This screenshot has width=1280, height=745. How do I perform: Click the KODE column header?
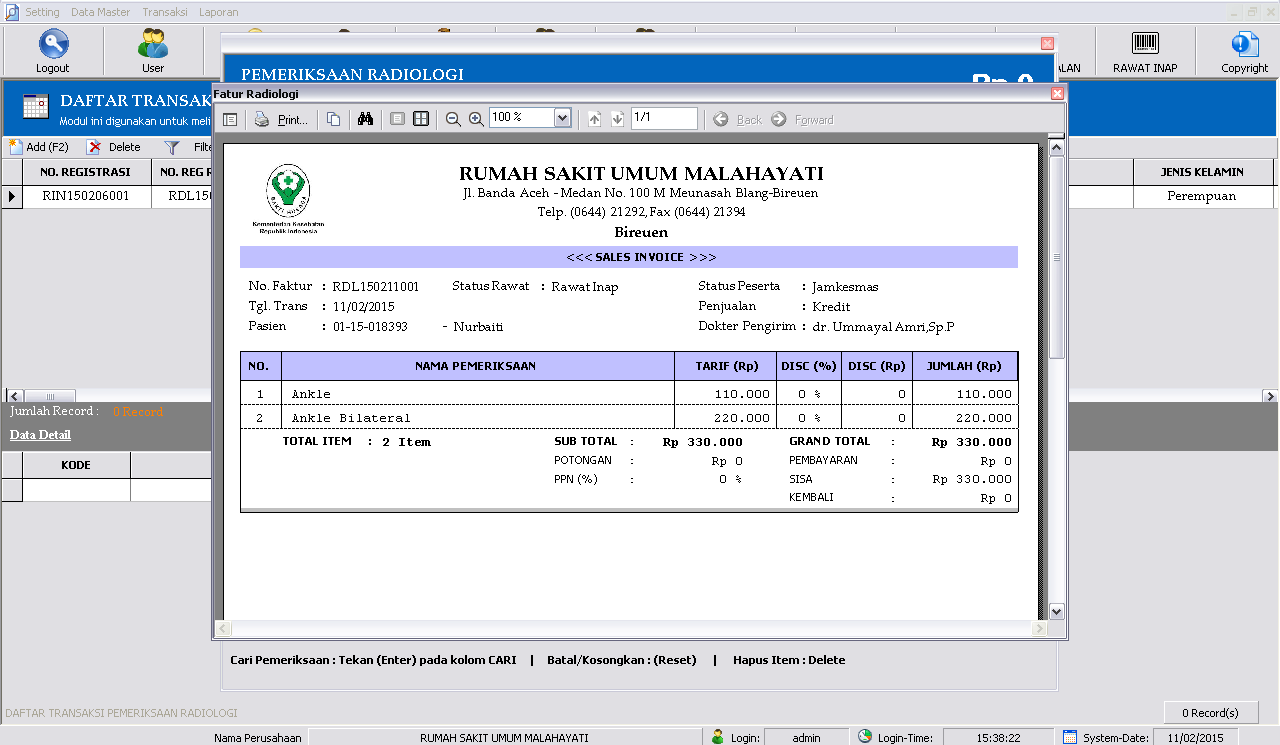(x=76, y=465)
